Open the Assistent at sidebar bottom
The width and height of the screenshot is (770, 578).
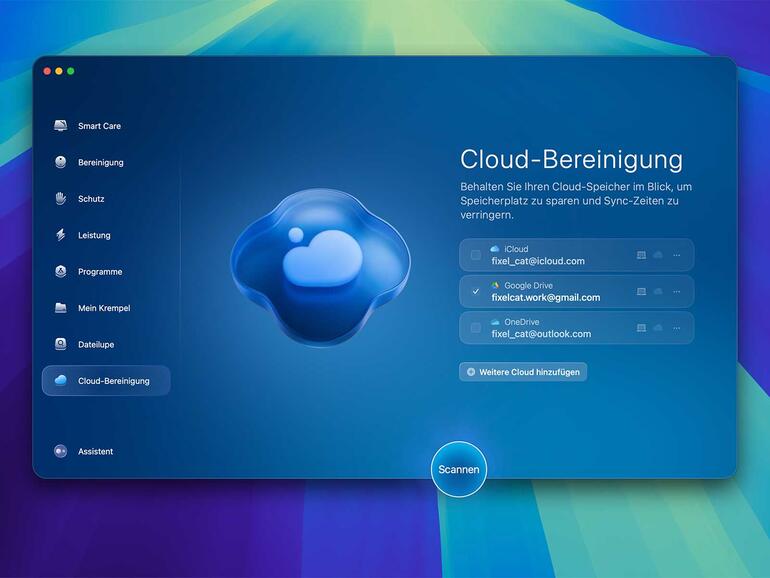(x=83, y=451)
